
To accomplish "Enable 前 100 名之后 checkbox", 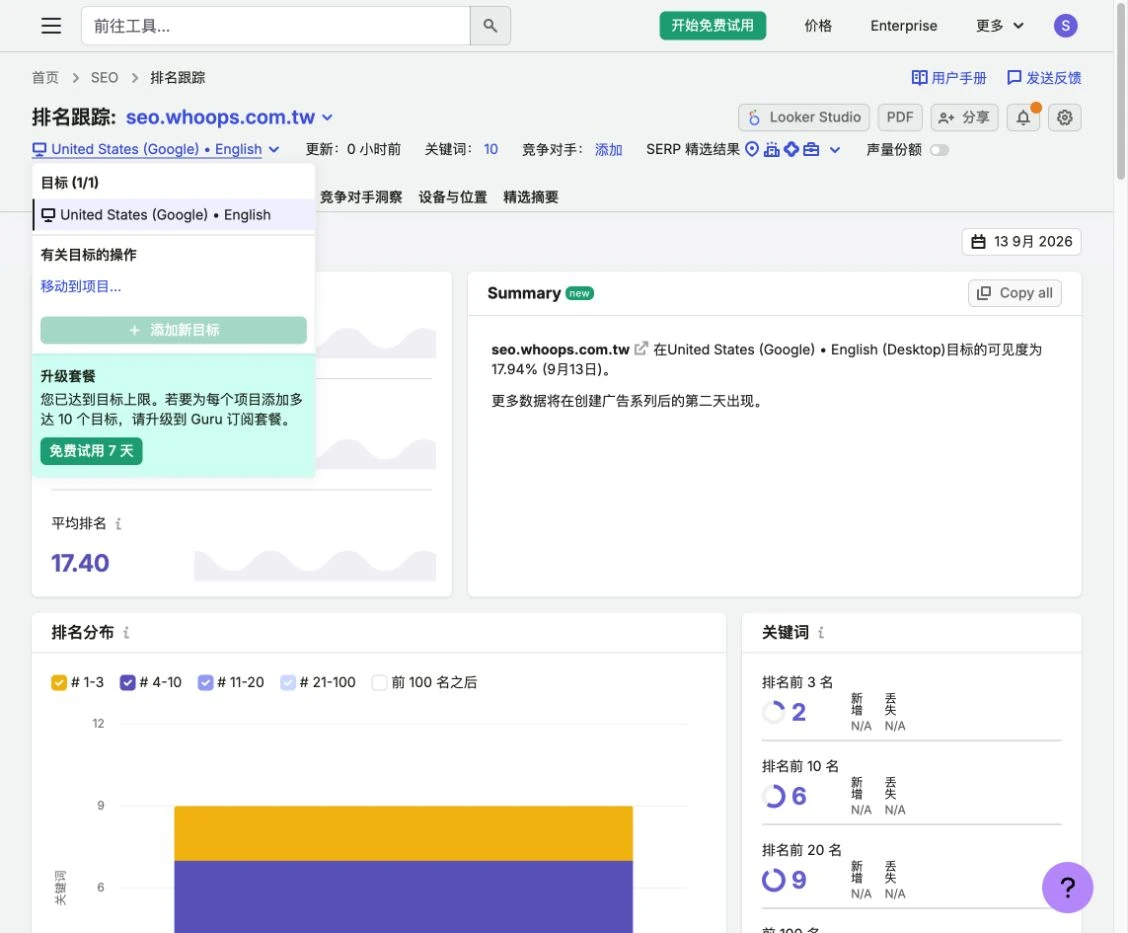I will (379, 683).
